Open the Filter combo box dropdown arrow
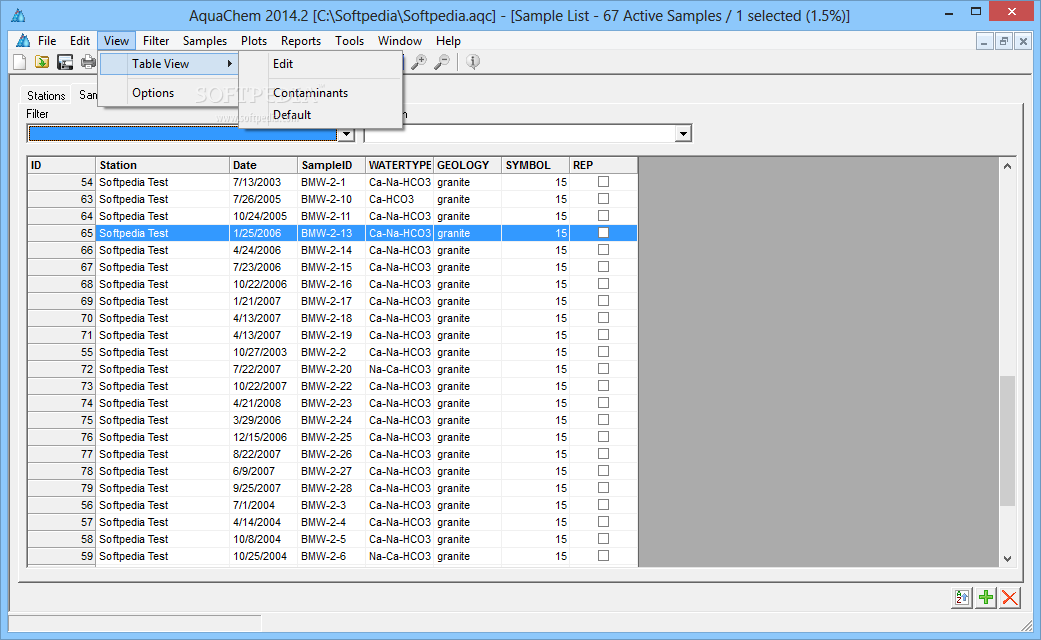This screenshot has height=640, width=1041. tap(346, 134)
